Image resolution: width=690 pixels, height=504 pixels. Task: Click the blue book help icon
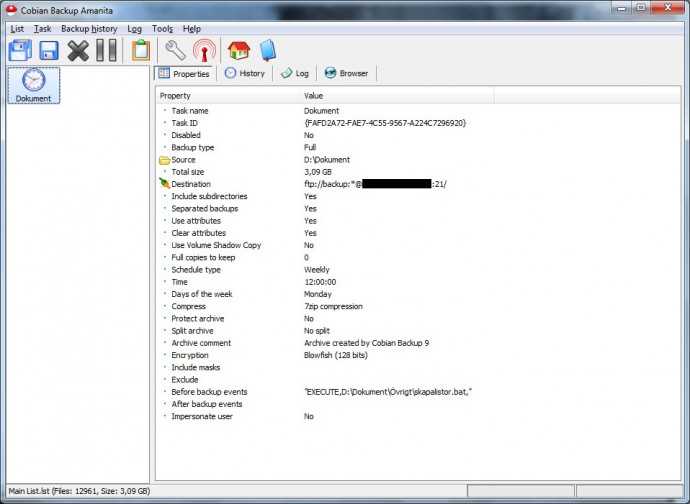[x=268, y=50]
